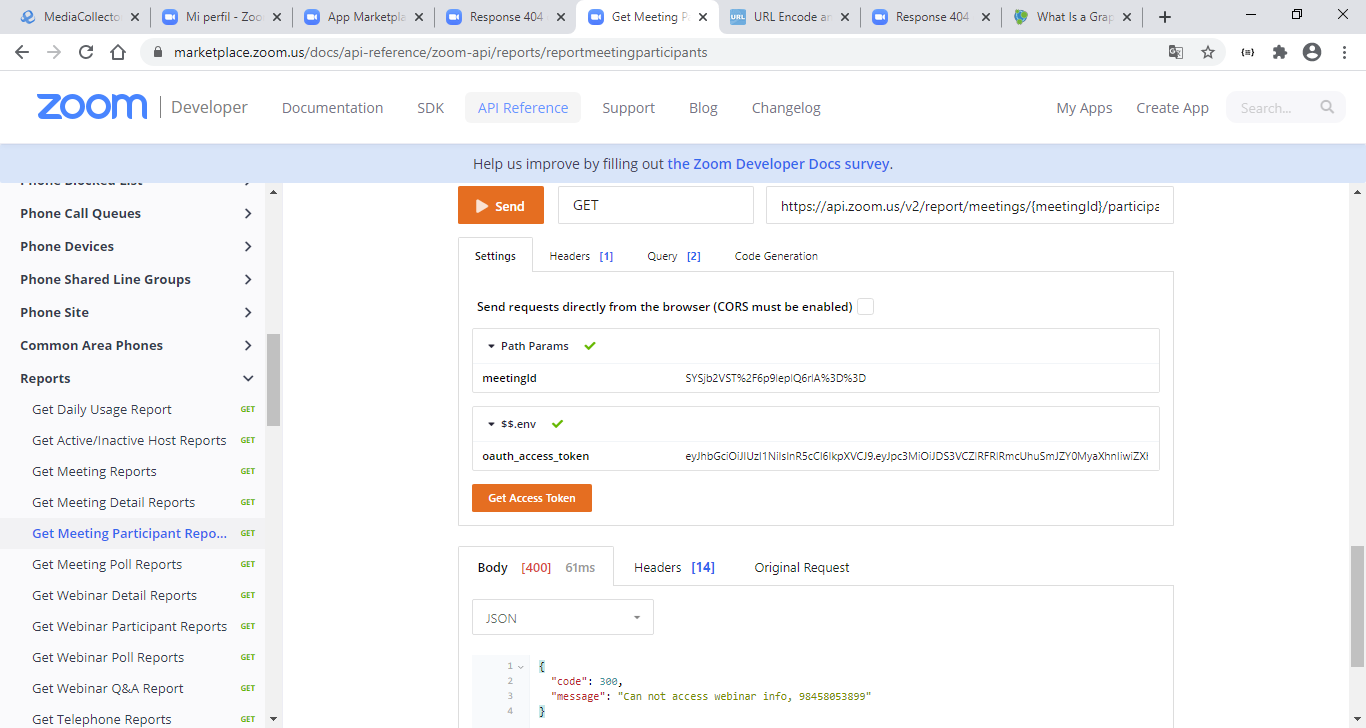Open API Reference in navigation
Image resolution: width=1366 pixels, height=728 pixels.
[523, 108]
